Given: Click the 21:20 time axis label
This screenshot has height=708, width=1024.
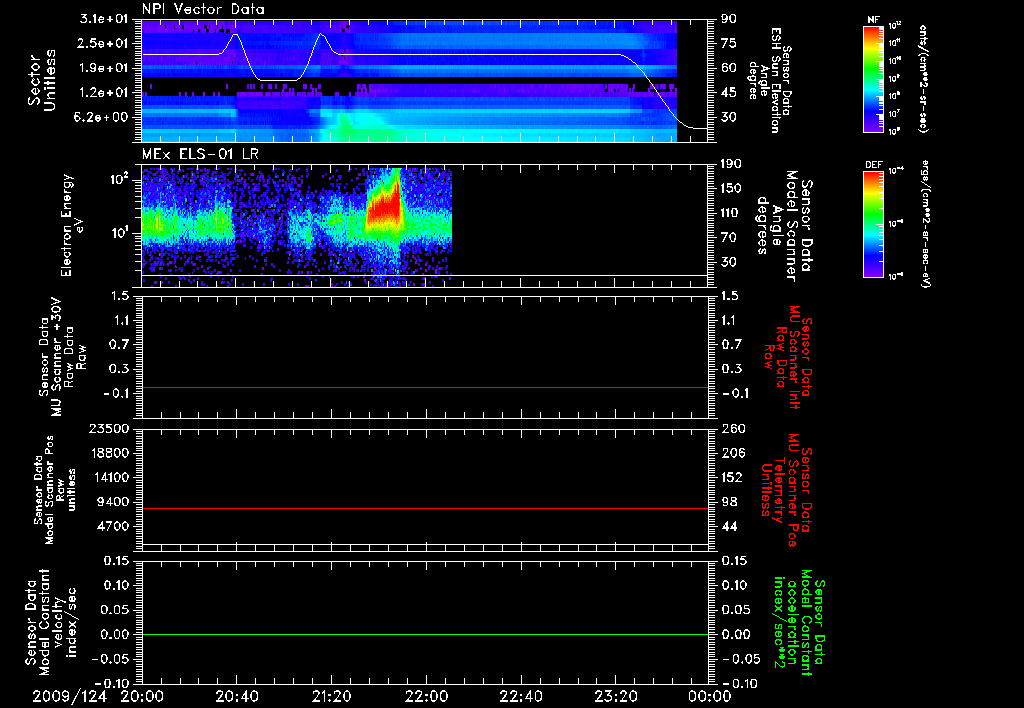Looking at the screenshot, I should pyautogui.click(x=332, y=696).
